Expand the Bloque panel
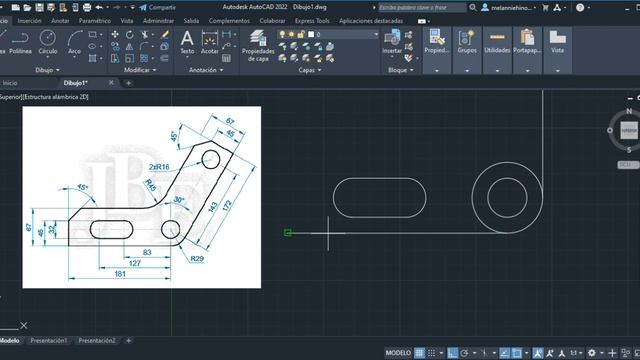 401,70
